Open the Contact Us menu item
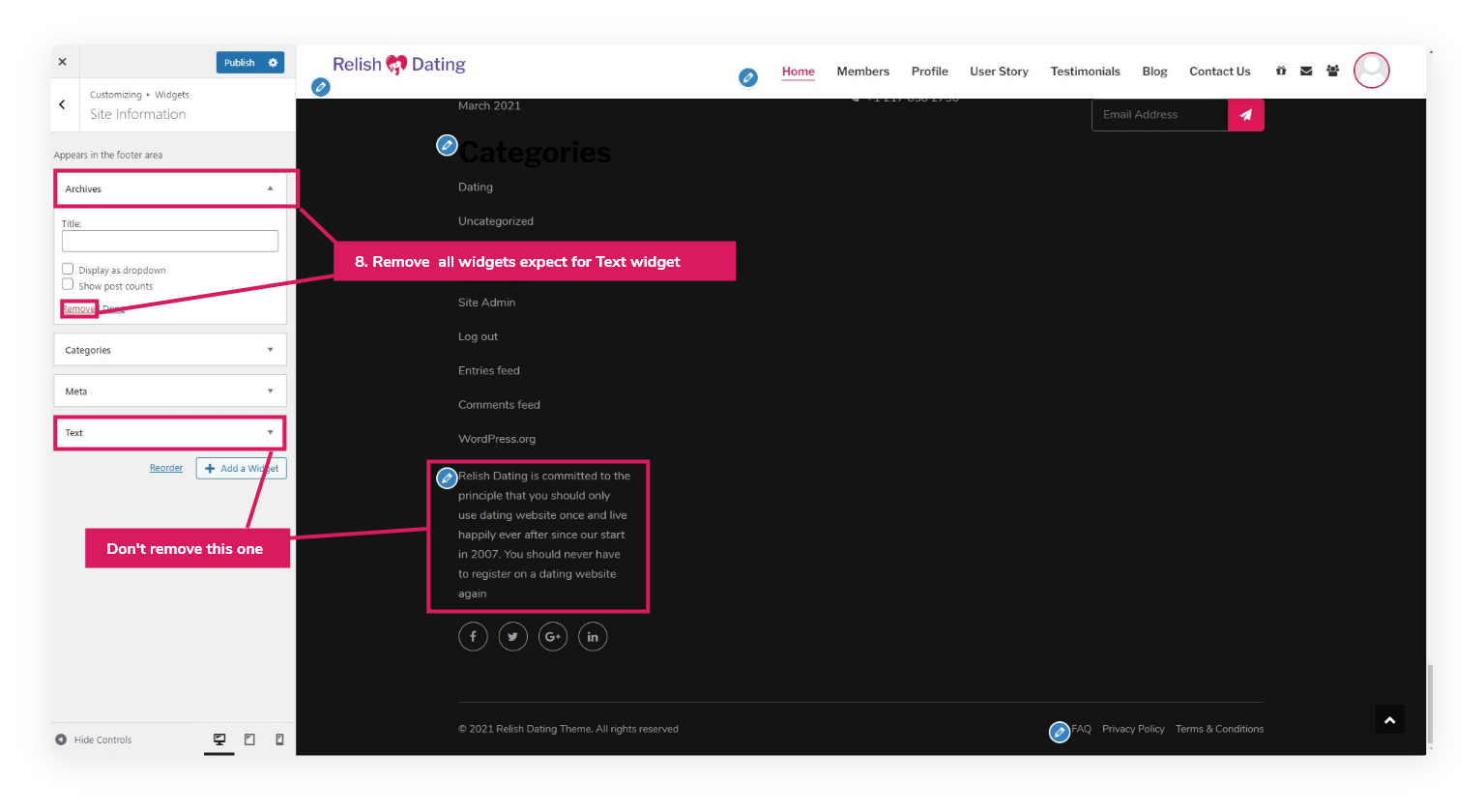Viewport: 1484px width, 812px height. [x=1220, y=72]
